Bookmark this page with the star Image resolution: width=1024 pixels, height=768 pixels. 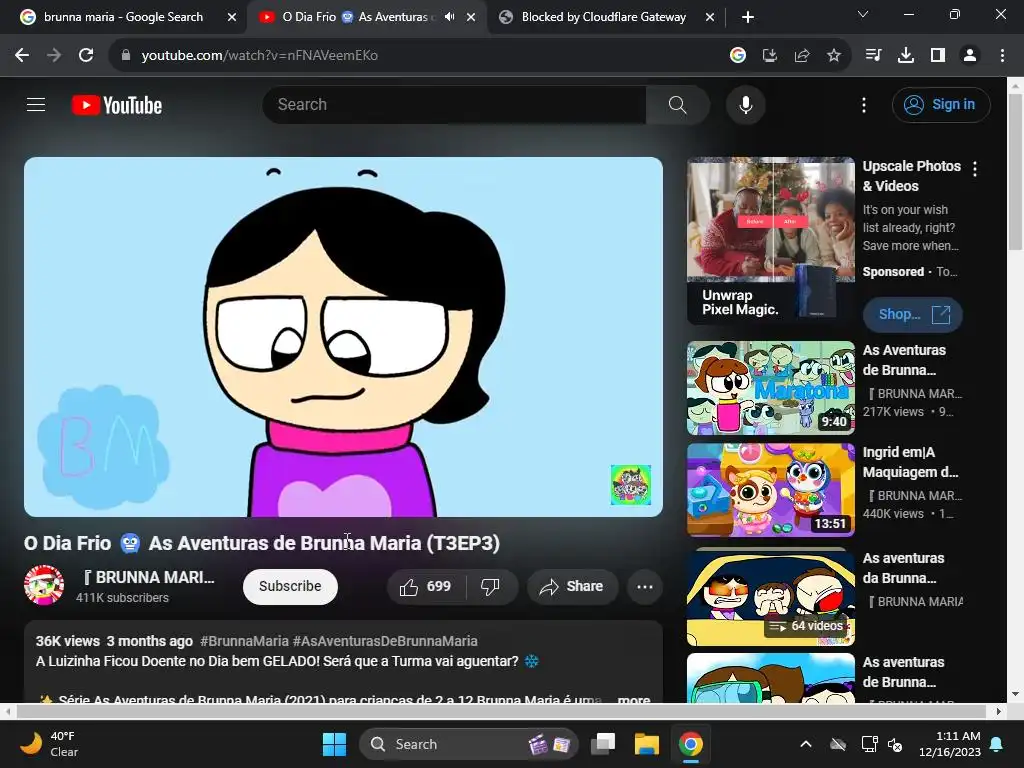coord(833,56)
